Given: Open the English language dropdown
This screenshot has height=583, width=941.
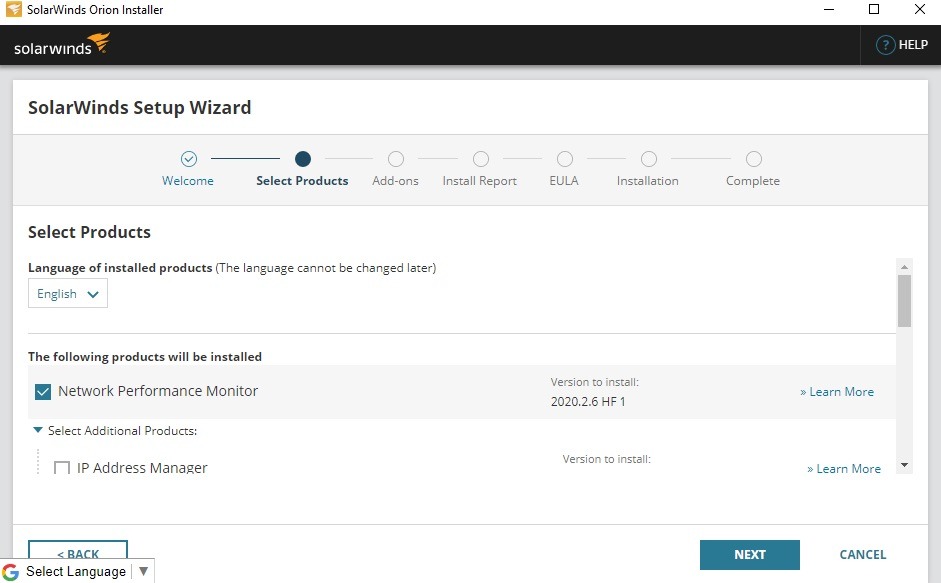Looking at the screenshot, I should pos(68,294).
